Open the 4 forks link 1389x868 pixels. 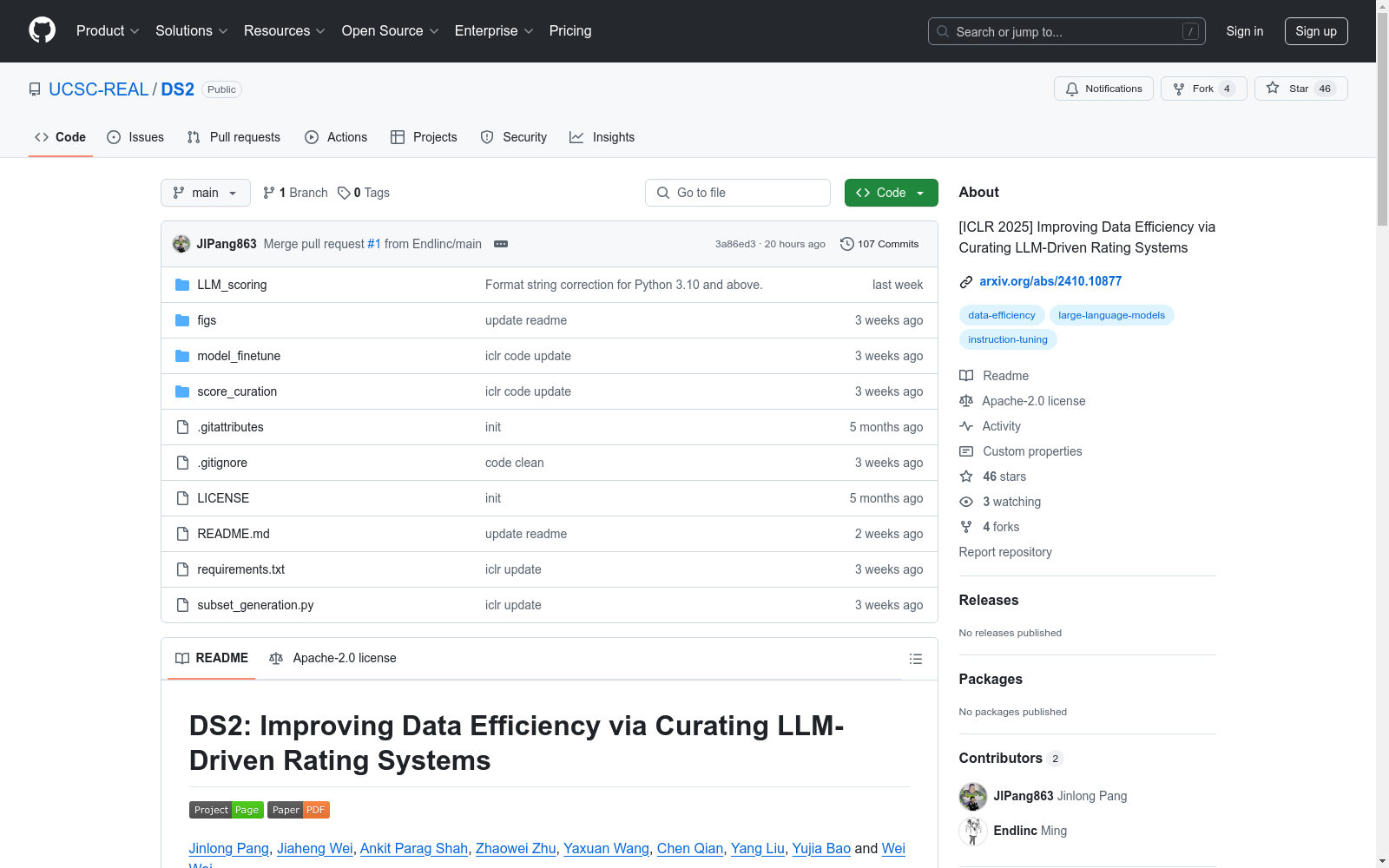click(1001, 527)
